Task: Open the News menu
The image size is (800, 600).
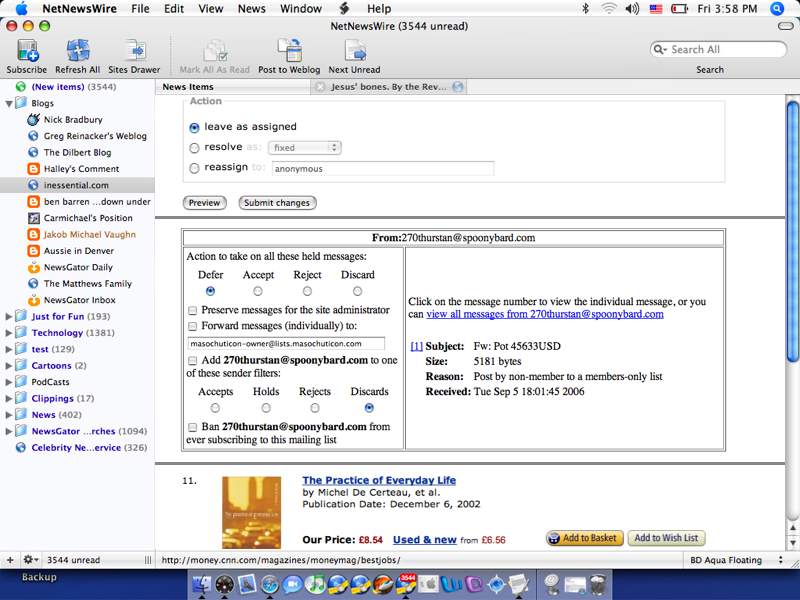Action: pos(252,9)
